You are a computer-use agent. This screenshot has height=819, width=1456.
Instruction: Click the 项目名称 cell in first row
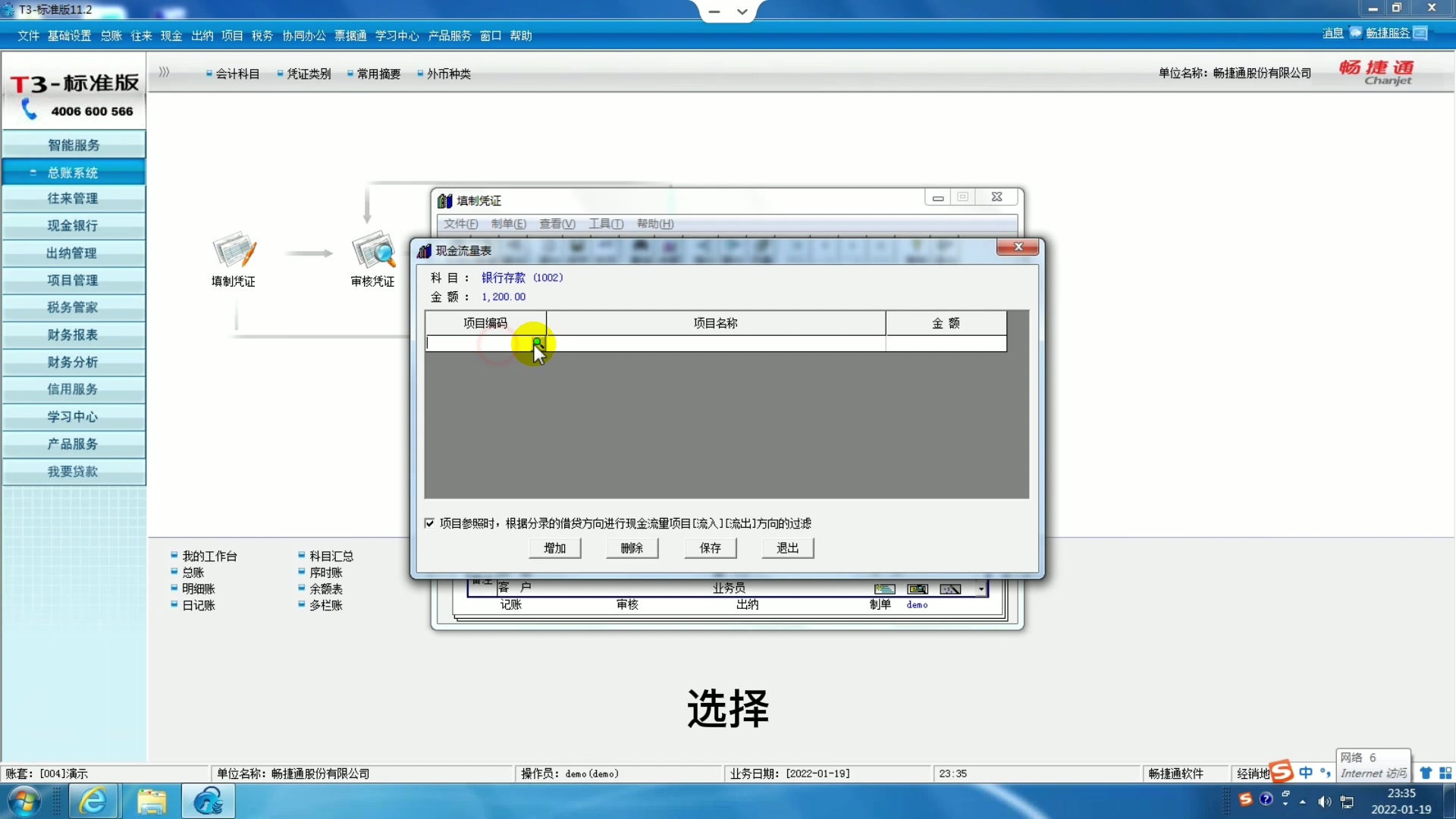coord(716,344)
